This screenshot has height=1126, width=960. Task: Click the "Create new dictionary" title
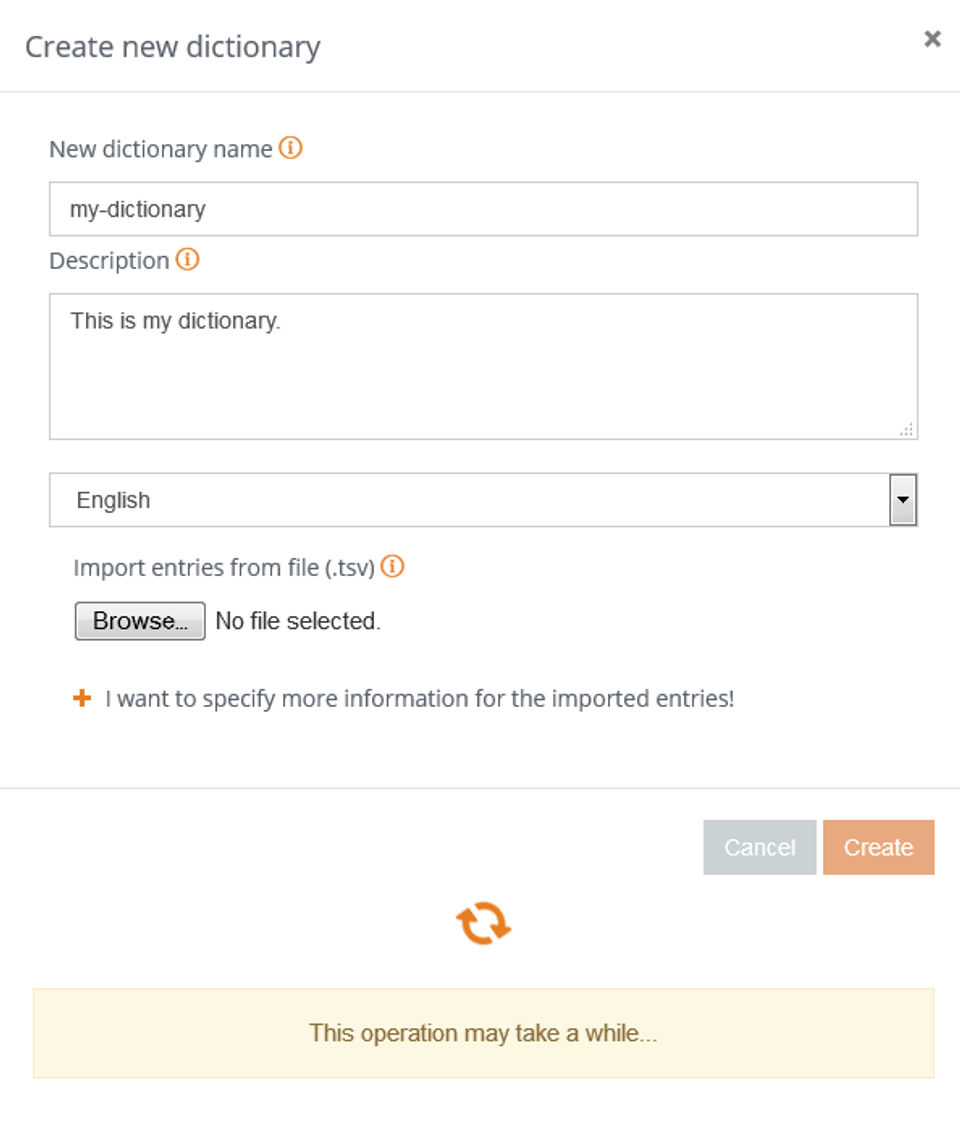[x=172, y=47]
